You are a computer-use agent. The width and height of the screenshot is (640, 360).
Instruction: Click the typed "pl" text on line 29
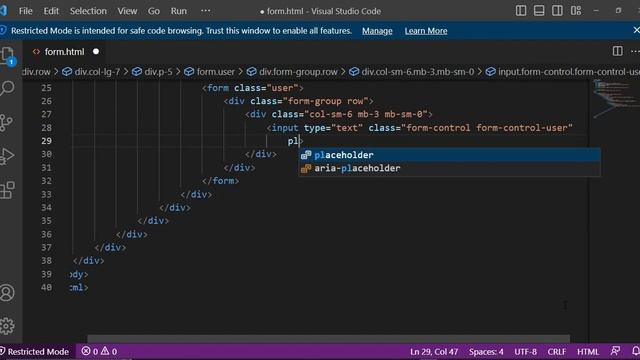coord(293,141)
